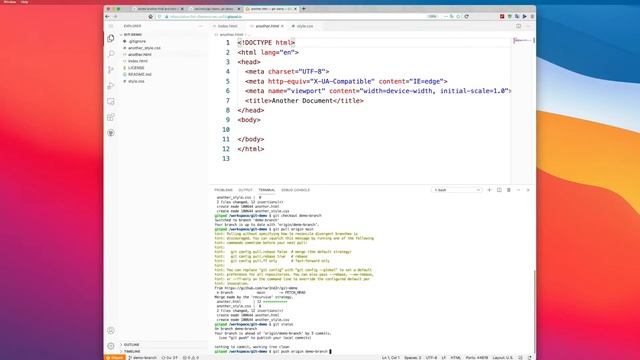Click the another.html breadcrumb above the editor

pyautogui.click(x=231, y=35)
